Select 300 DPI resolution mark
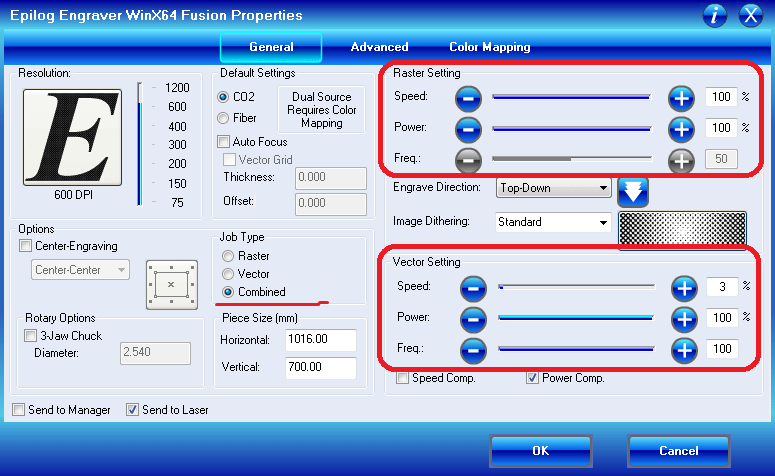The height and width of the screenshot is (476, 775). pos(177,145)
